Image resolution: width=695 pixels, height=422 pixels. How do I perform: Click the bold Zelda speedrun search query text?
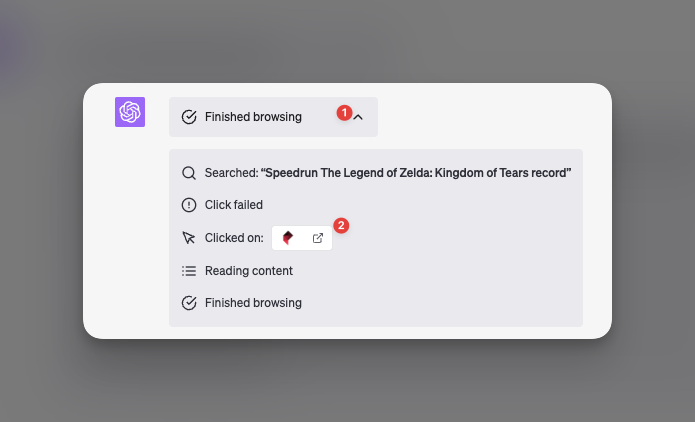pyautogui.click(x=415, y=173)
